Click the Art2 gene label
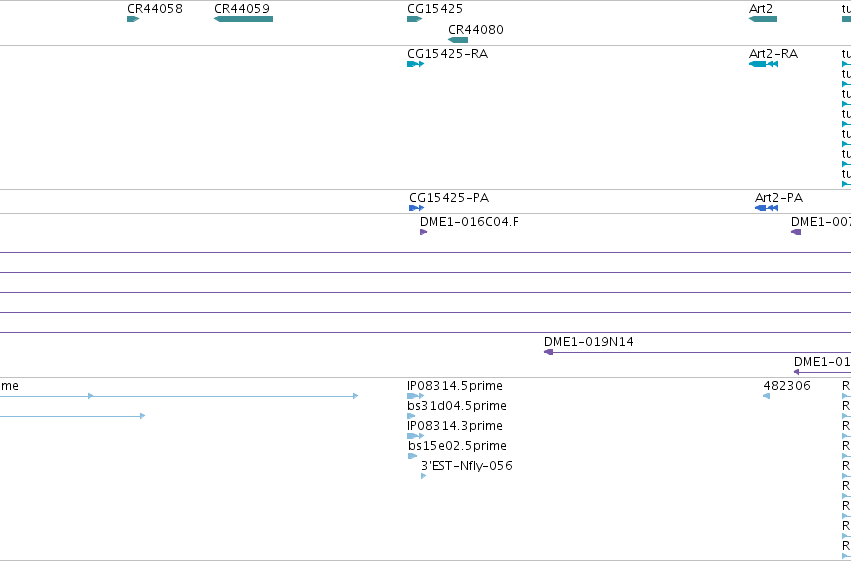Viewport: 851px width, 561px height. pyautogui.click(x=760, y=9)
